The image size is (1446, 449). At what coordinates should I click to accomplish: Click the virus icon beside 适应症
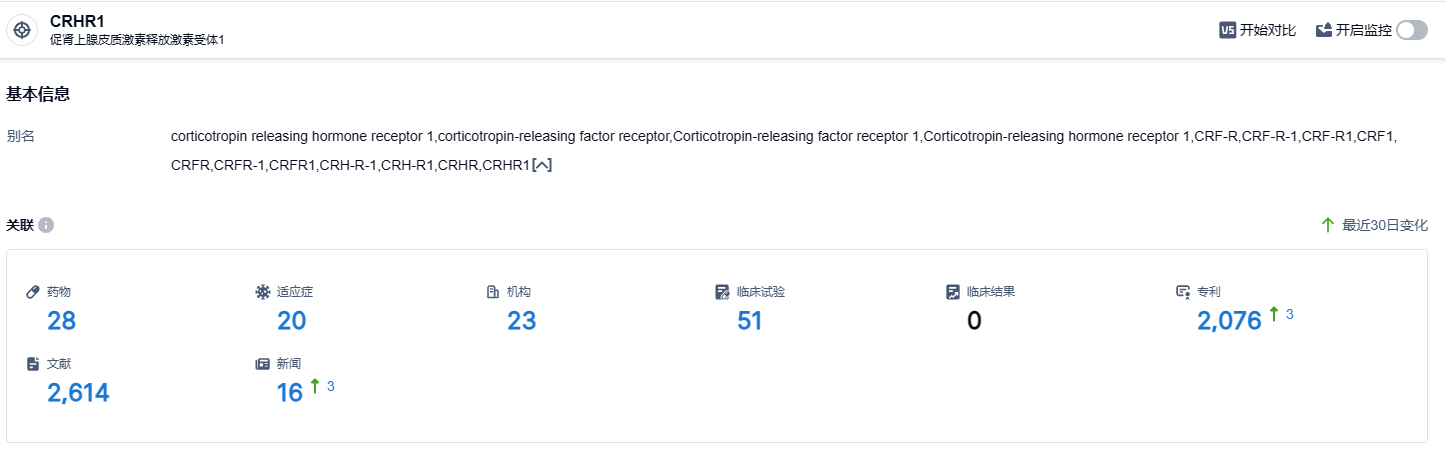point(263,292)
